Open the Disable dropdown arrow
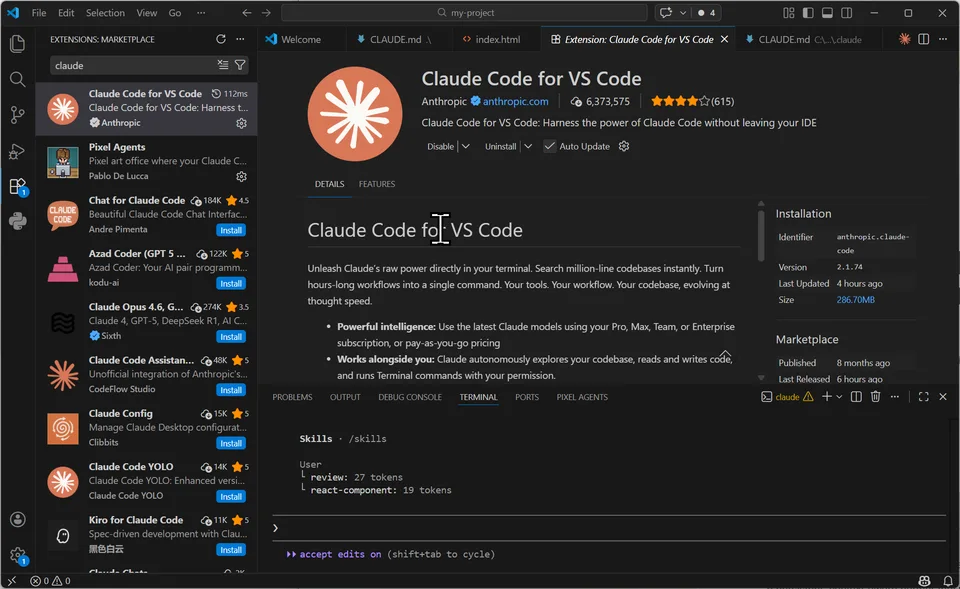The width and height of the screenshot is (960, 589). [x=465, y=146]
